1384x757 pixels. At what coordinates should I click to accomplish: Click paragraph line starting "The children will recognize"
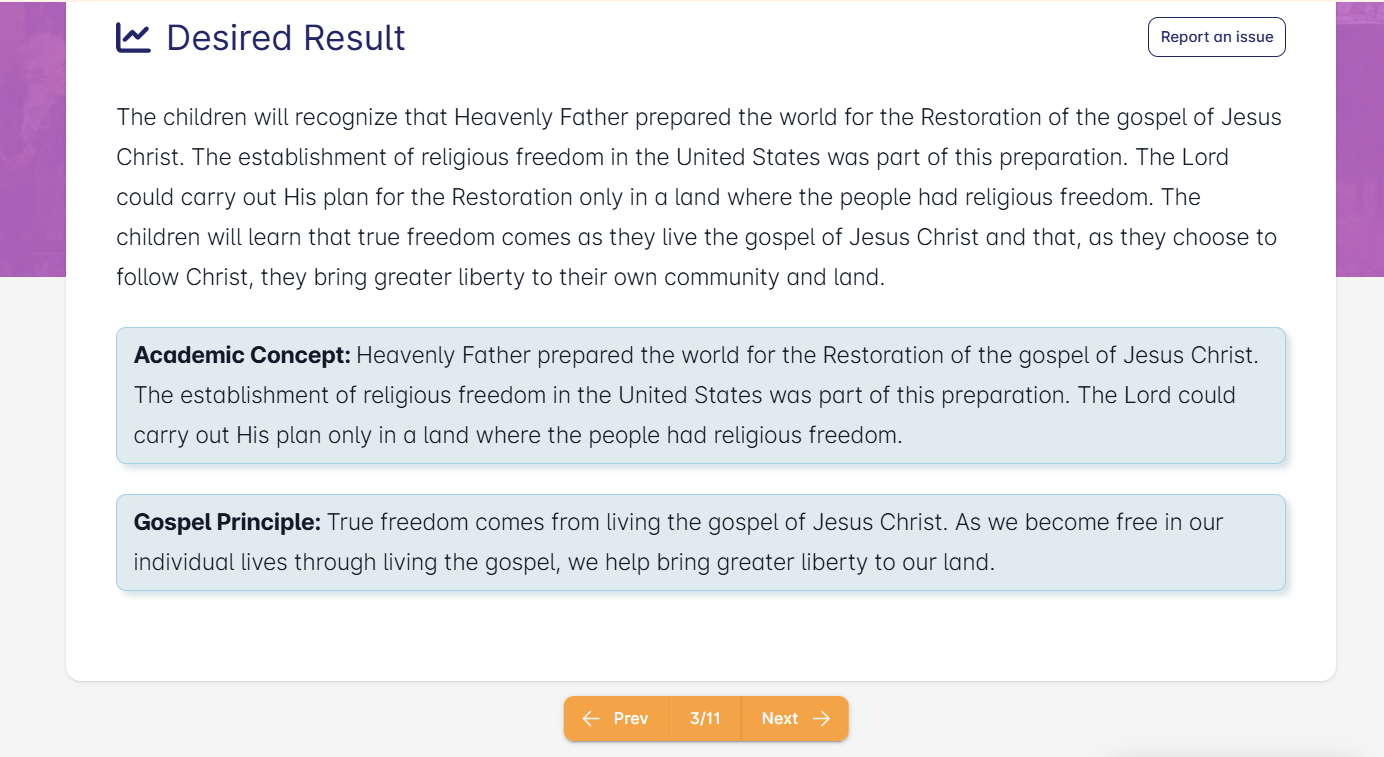pos(698,117)
